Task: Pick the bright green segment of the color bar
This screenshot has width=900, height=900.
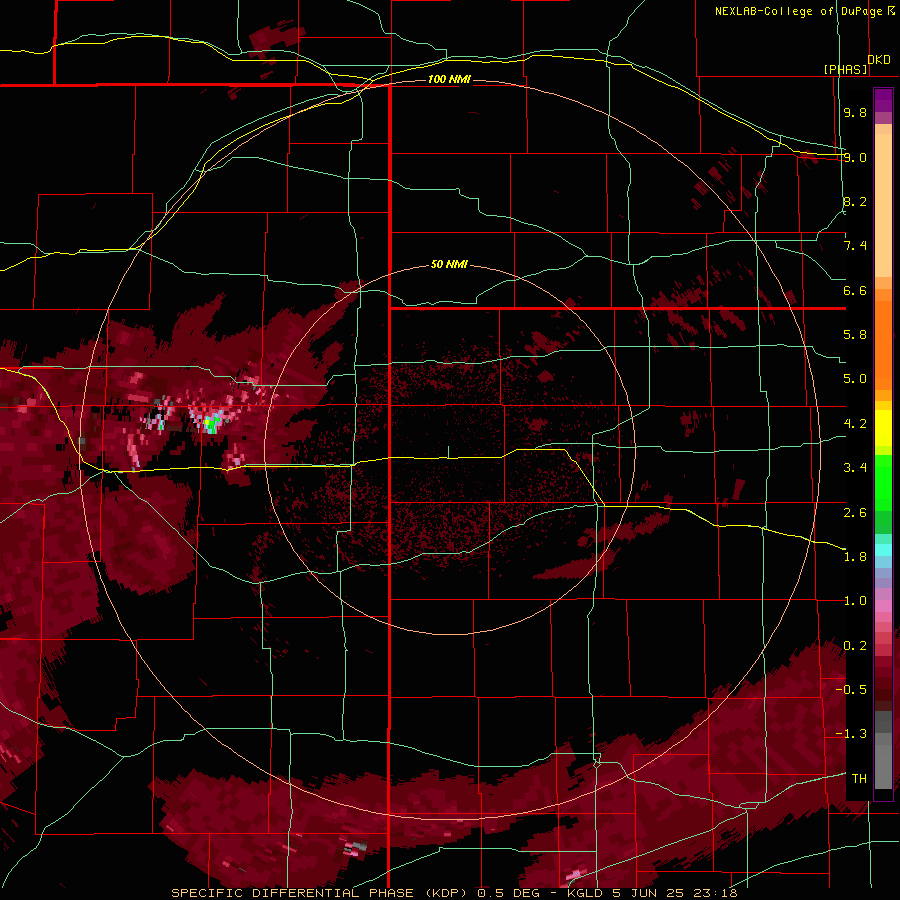Action: click(883, 482)
